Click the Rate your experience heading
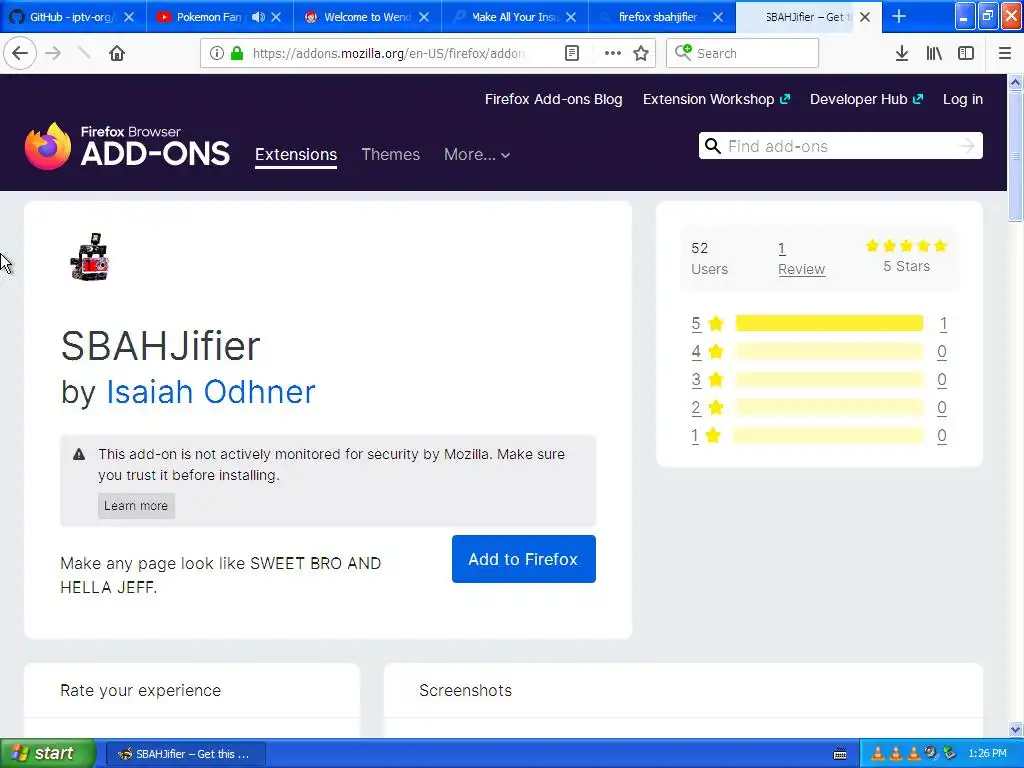1024x768 pixels. pos(140,690)
